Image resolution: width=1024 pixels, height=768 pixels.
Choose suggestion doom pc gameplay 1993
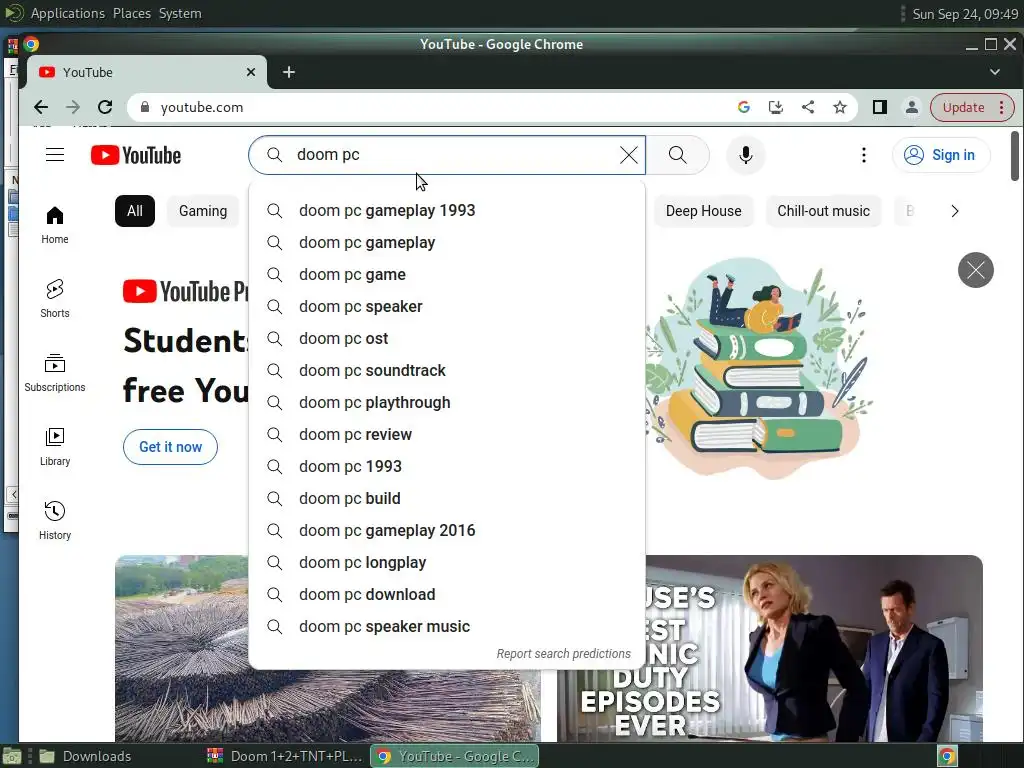[x=447, y=210]
